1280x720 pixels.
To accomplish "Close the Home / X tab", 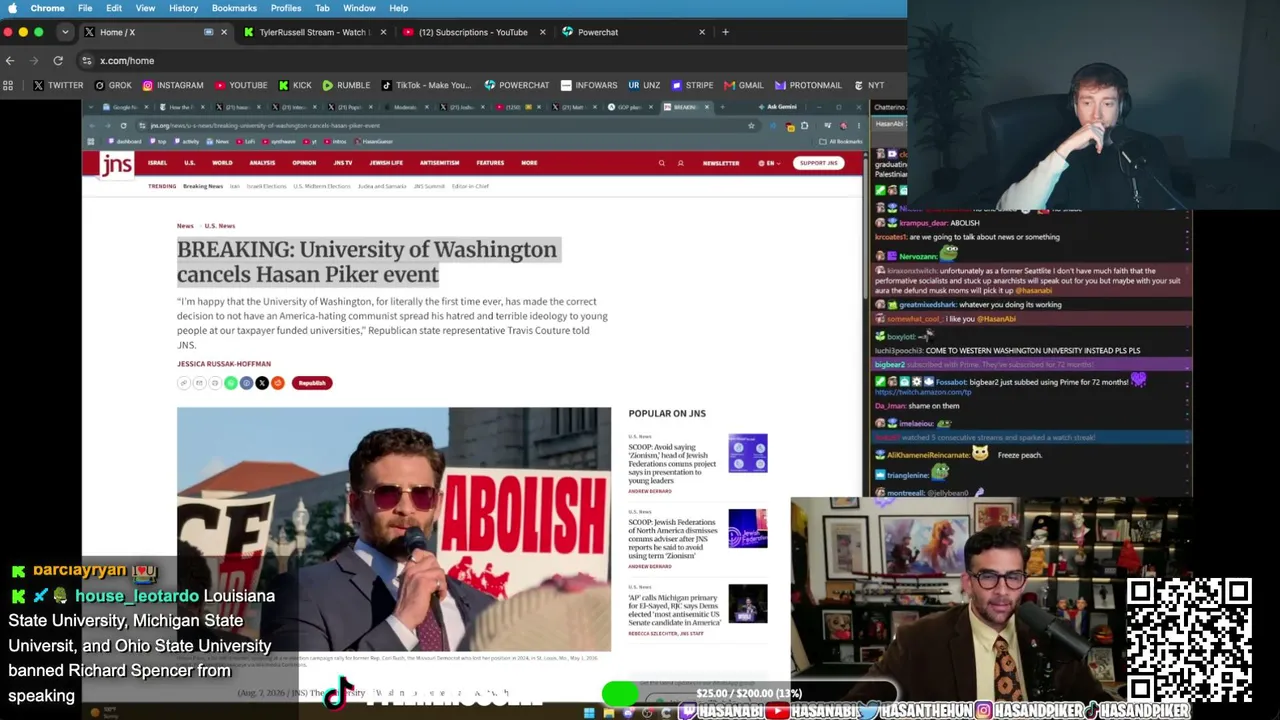I will click(x=224, y=32).
